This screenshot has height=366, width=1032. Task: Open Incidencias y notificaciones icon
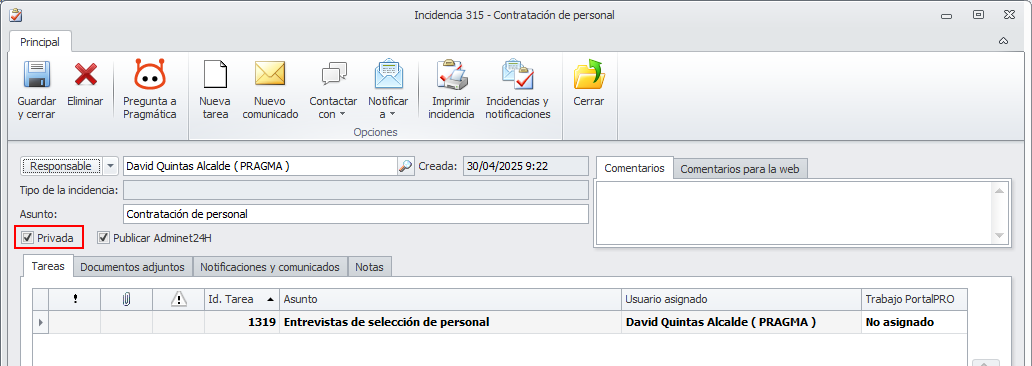(x=517, y=74)
